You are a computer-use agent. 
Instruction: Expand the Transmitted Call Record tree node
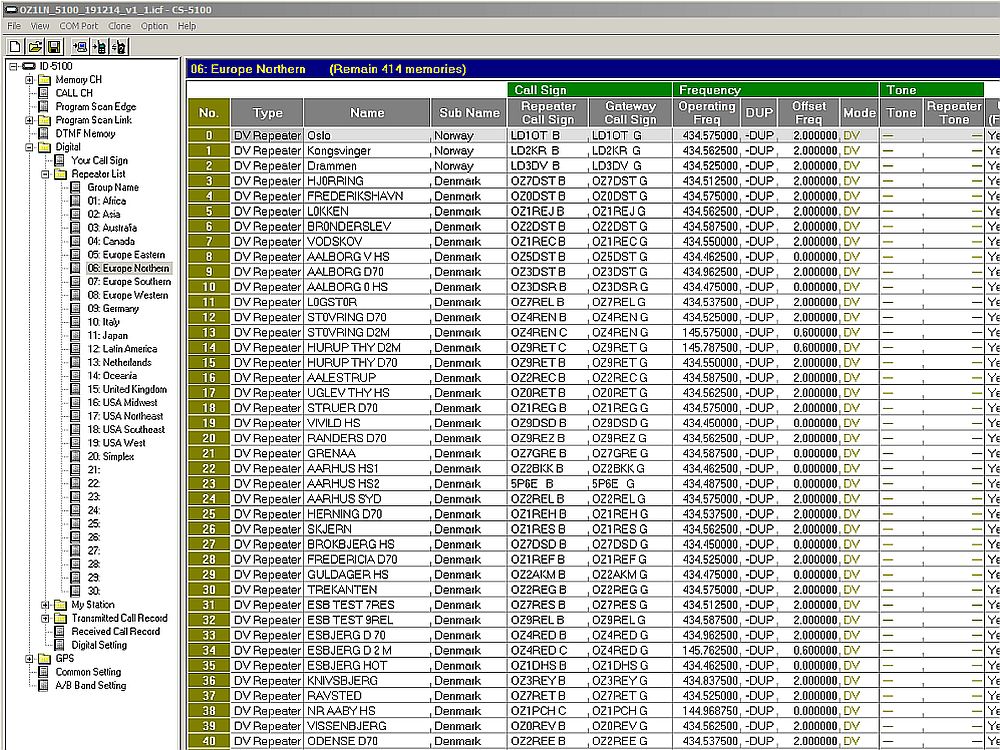click(45, 618)
